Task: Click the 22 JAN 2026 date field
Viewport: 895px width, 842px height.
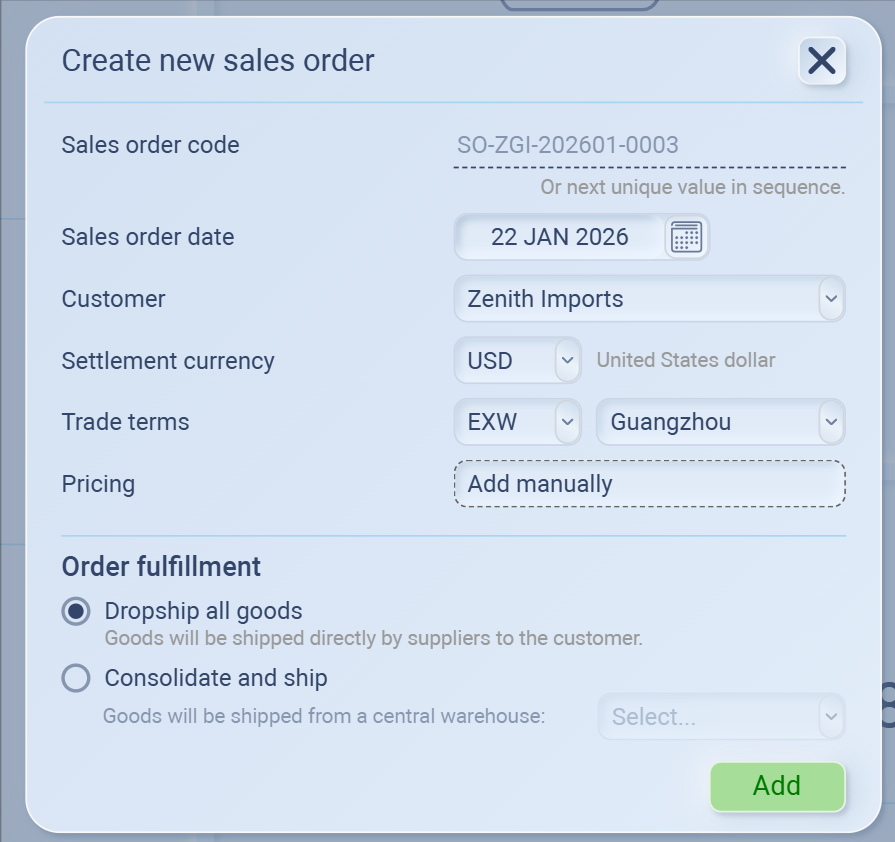Action: click(x=560, y=237)
